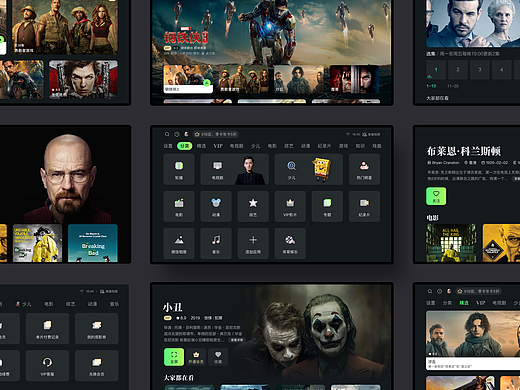Switch to the VIP tab in center screen
The height and width of the screenshot is (390, 520).
pos(218,146)
